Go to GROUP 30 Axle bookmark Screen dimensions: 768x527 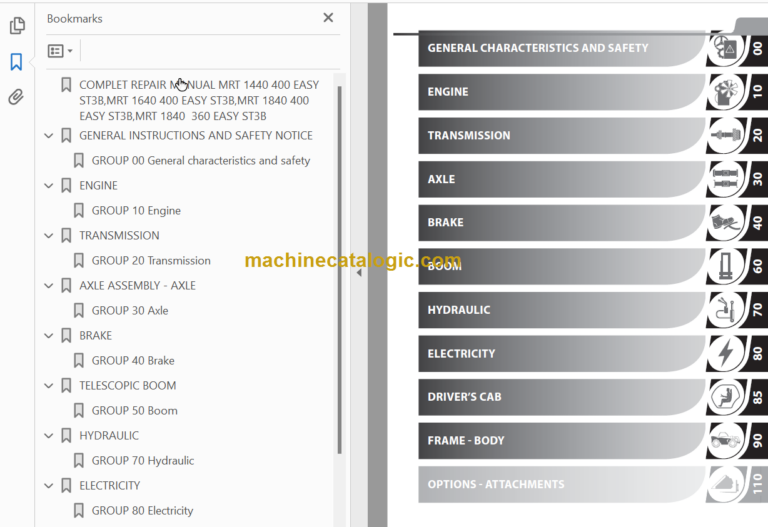coord(130,311)
